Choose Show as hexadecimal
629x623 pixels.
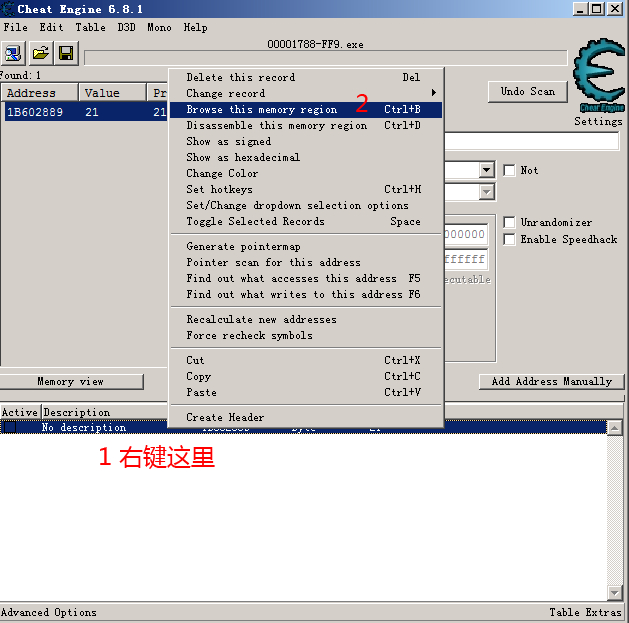[x=306, y=157]
